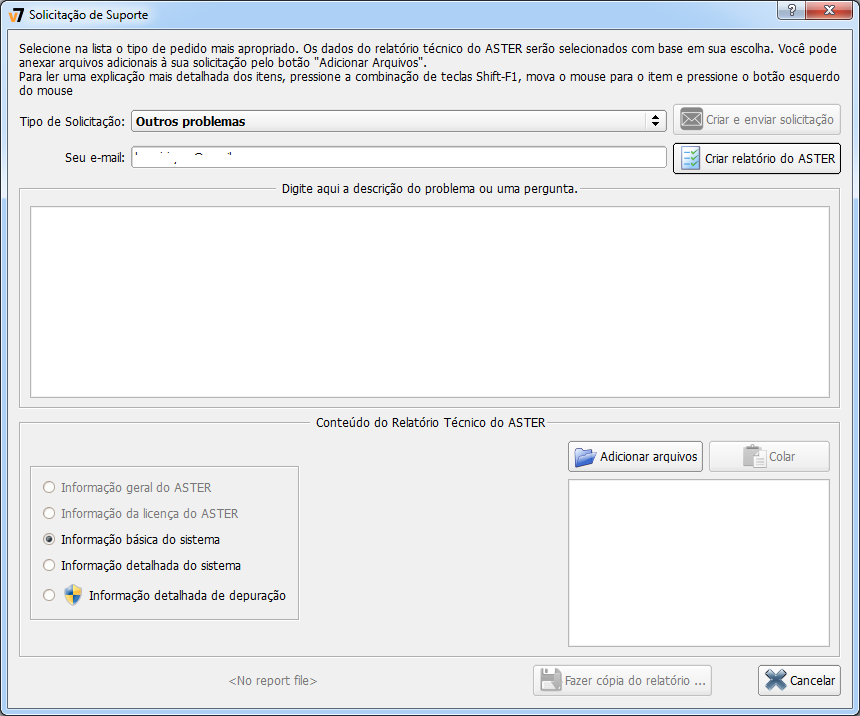Image resolution: width=860 pixels, height=716 pixels.
Task: Click the shield icon beside debug information
Action: point(72,595)
